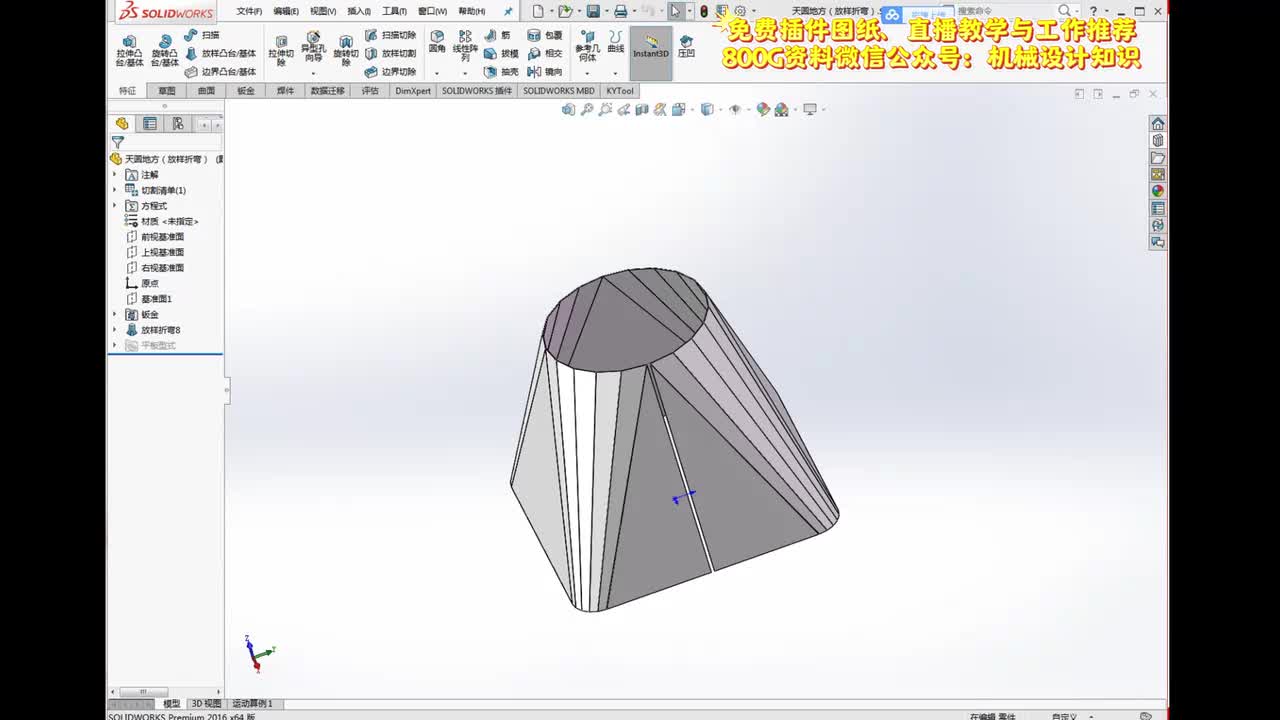Select the 线性阵列 linear pattern tool

(x=465, y=45)
